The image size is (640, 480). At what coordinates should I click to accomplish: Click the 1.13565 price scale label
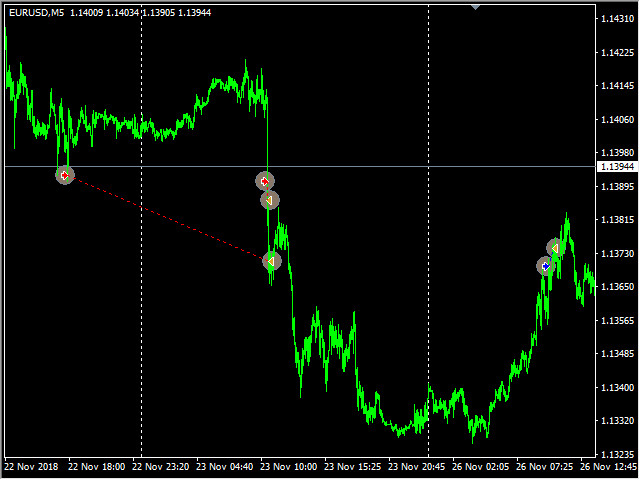click(618, 320)
